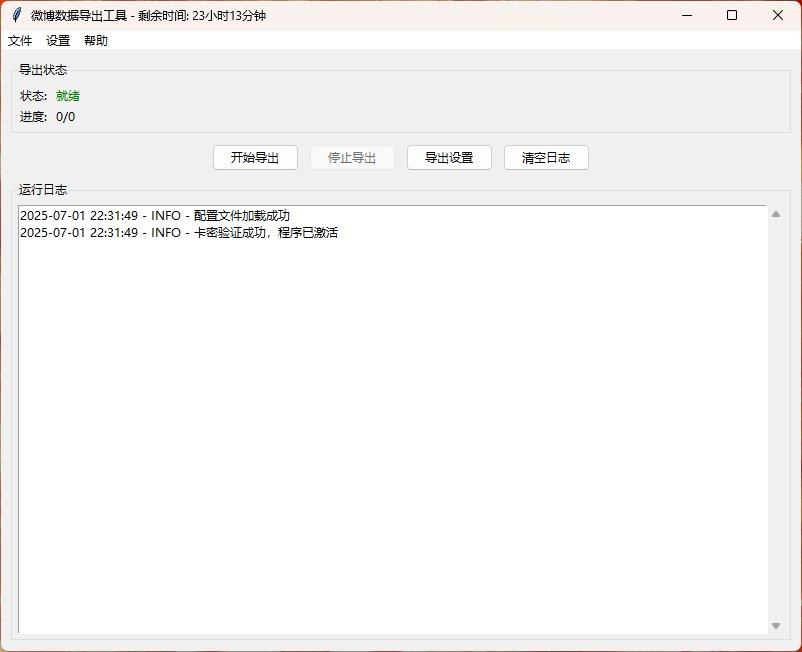Click the 运行日志 group label

(43, 190)
